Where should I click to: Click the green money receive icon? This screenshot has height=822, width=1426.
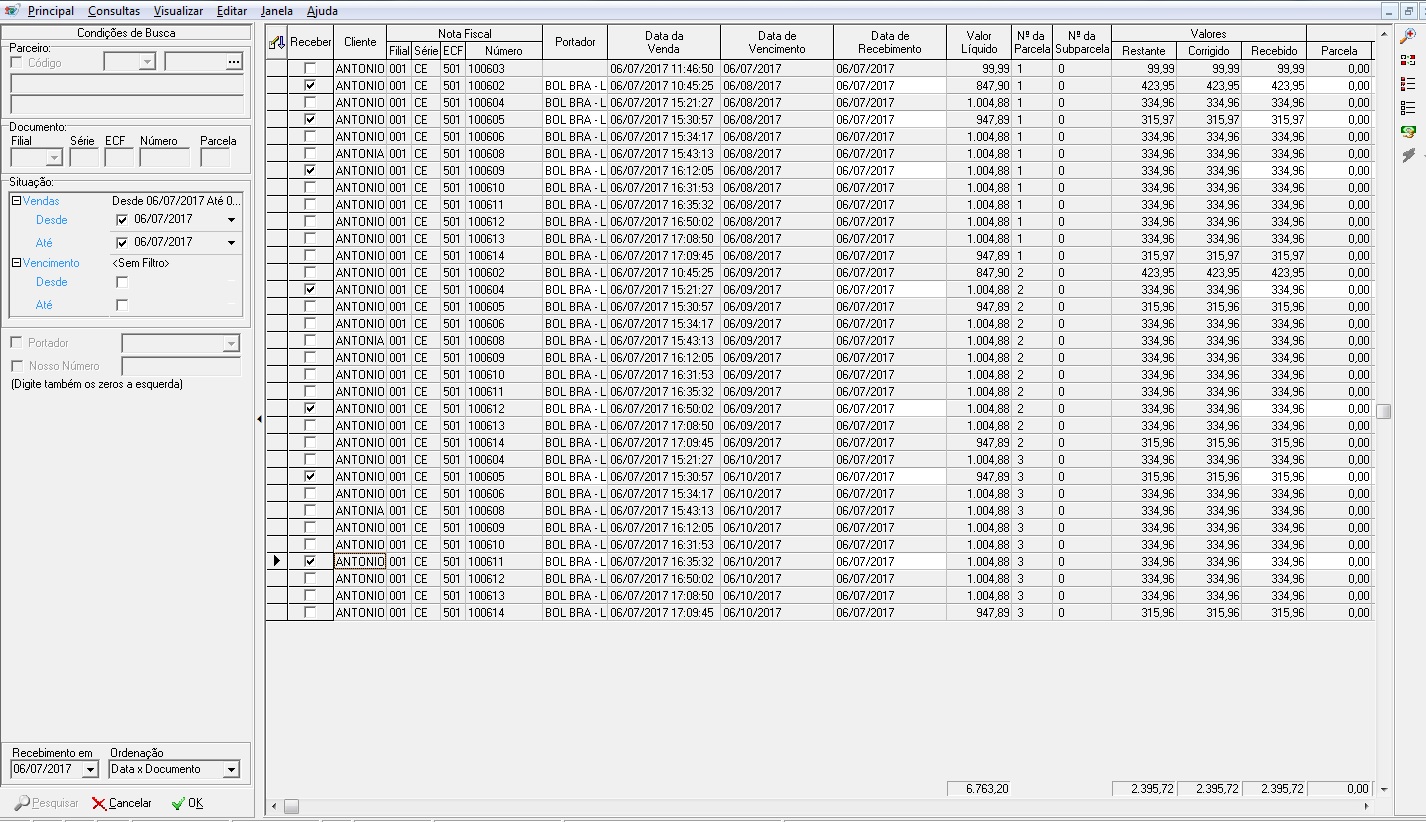(1408, 132)
